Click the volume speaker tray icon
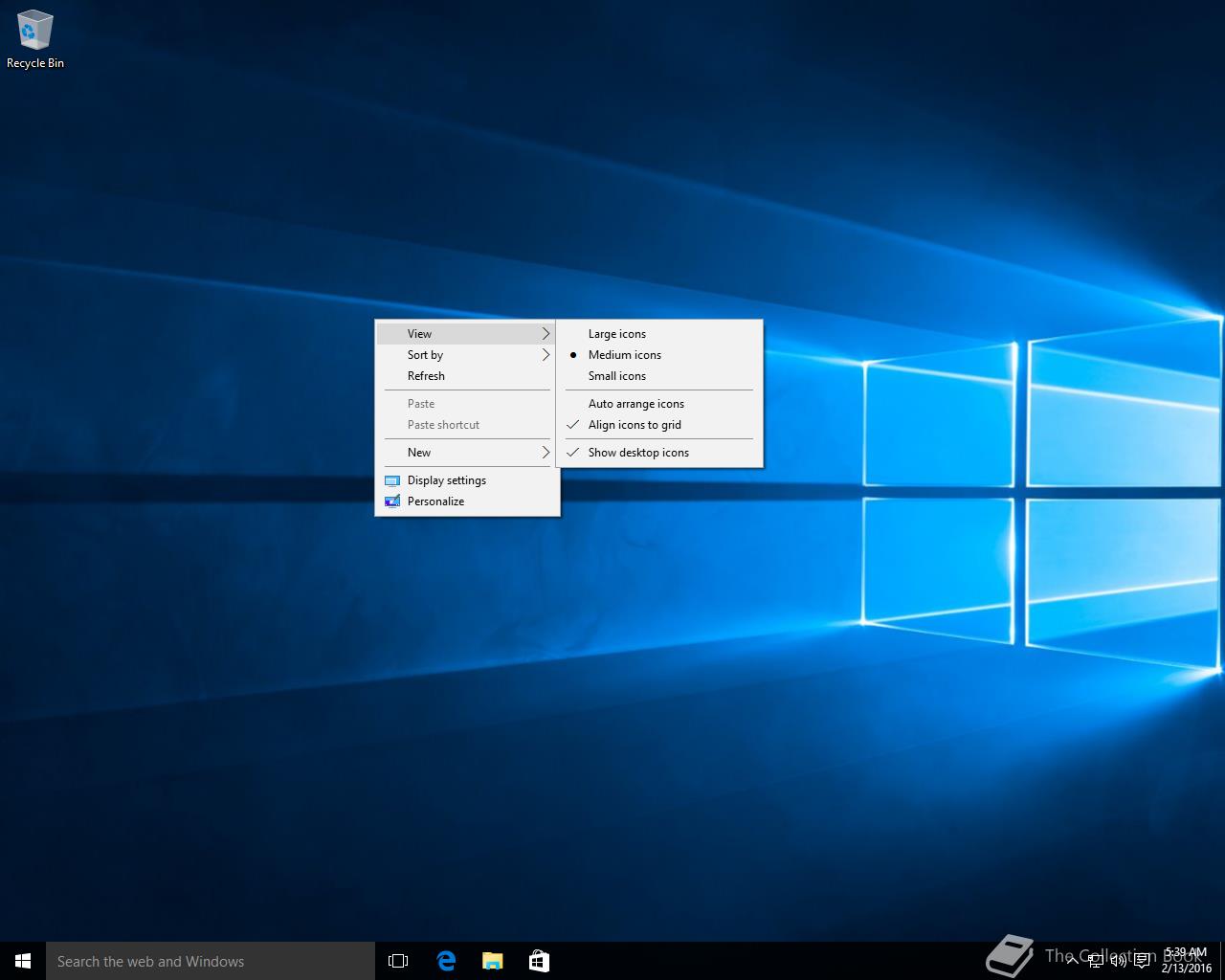1225x980 pixels. pos(1118,961)
